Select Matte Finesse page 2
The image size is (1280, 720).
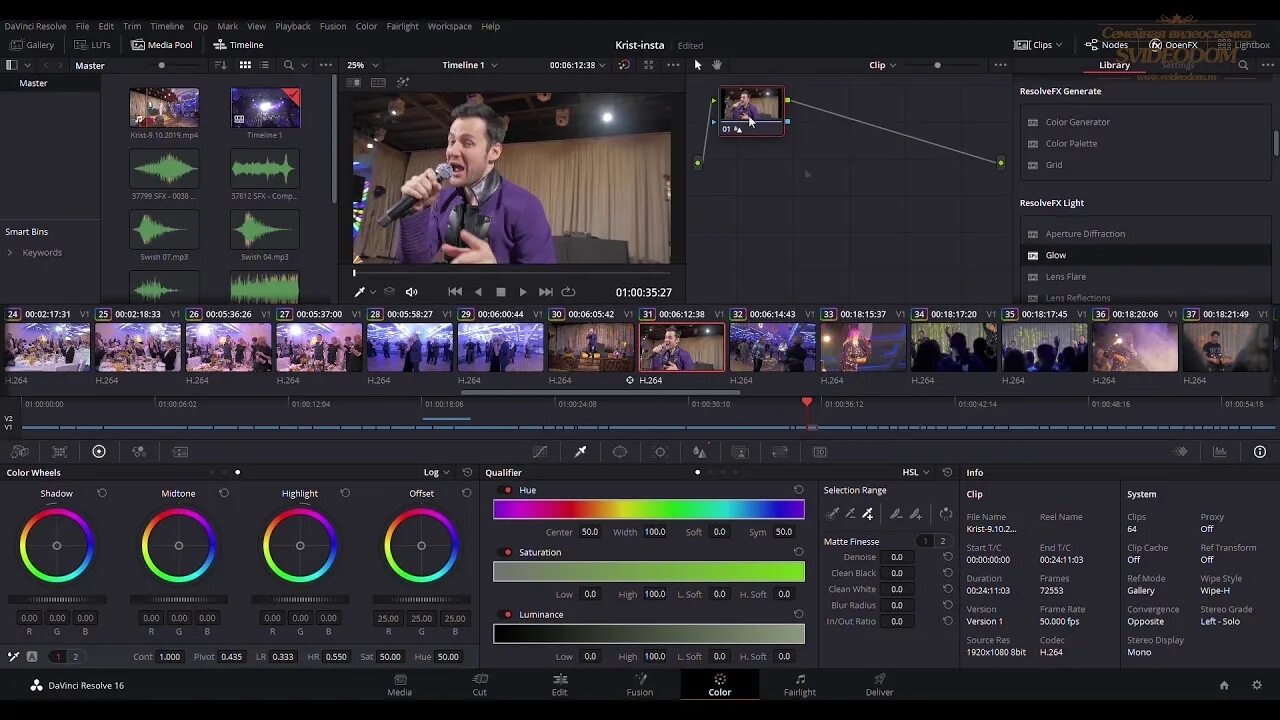click(x=942, y=541)
